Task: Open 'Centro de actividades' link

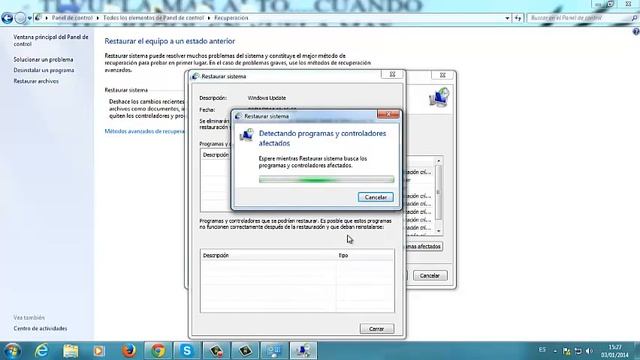Action: click(x=40, y=329)
